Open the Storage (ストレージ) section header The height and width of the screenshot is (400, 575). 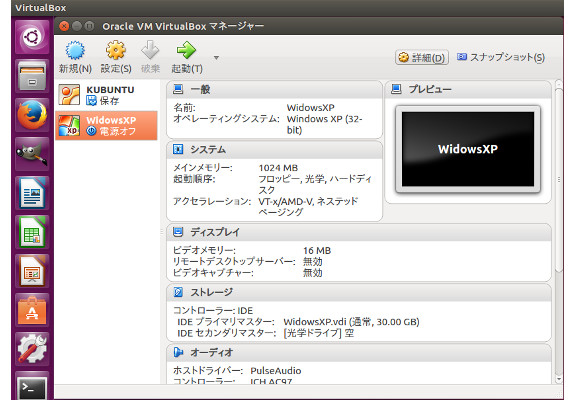(359, 292)
